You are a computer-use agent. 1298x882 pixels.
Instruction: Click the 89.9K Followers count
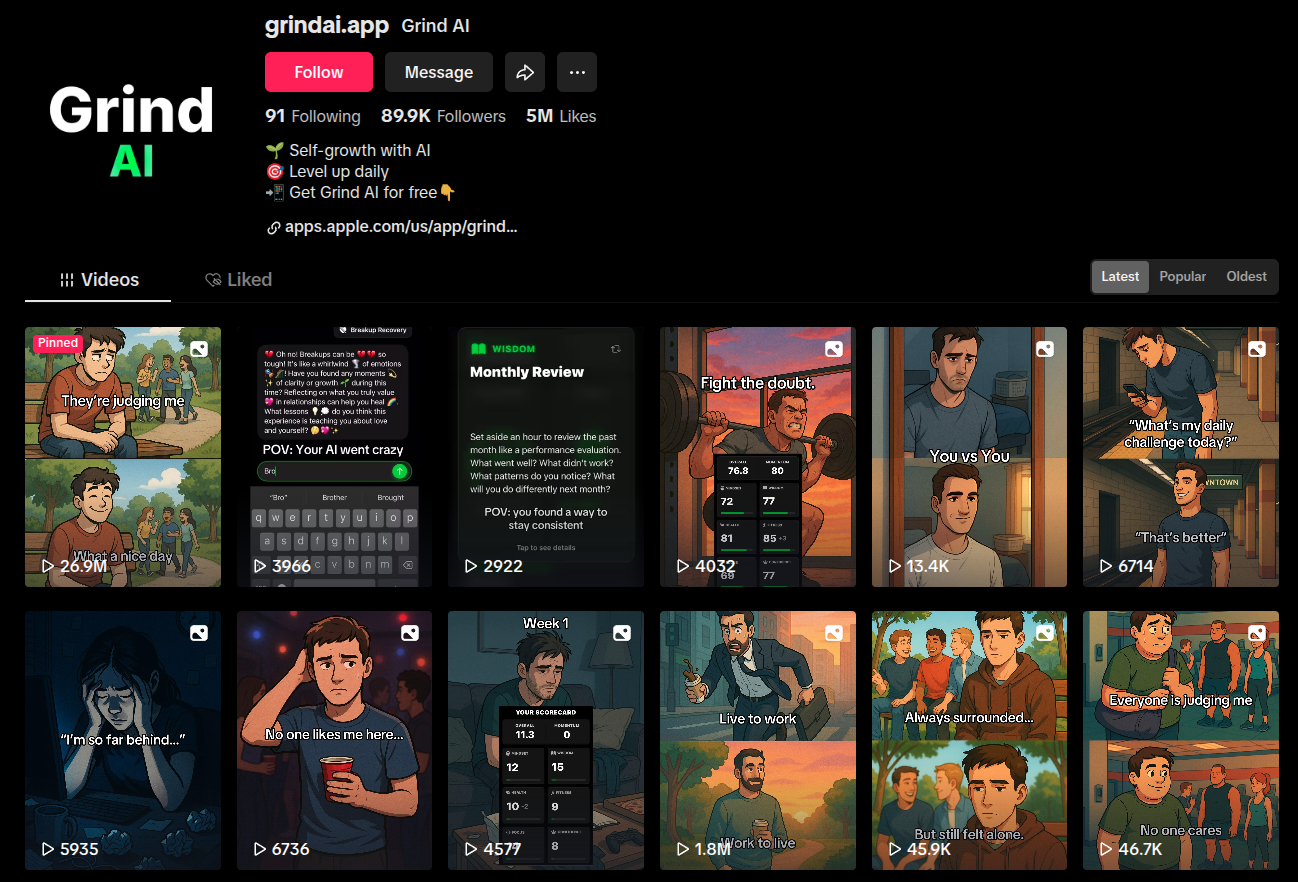pyautogui.click(x=443, y=116)
